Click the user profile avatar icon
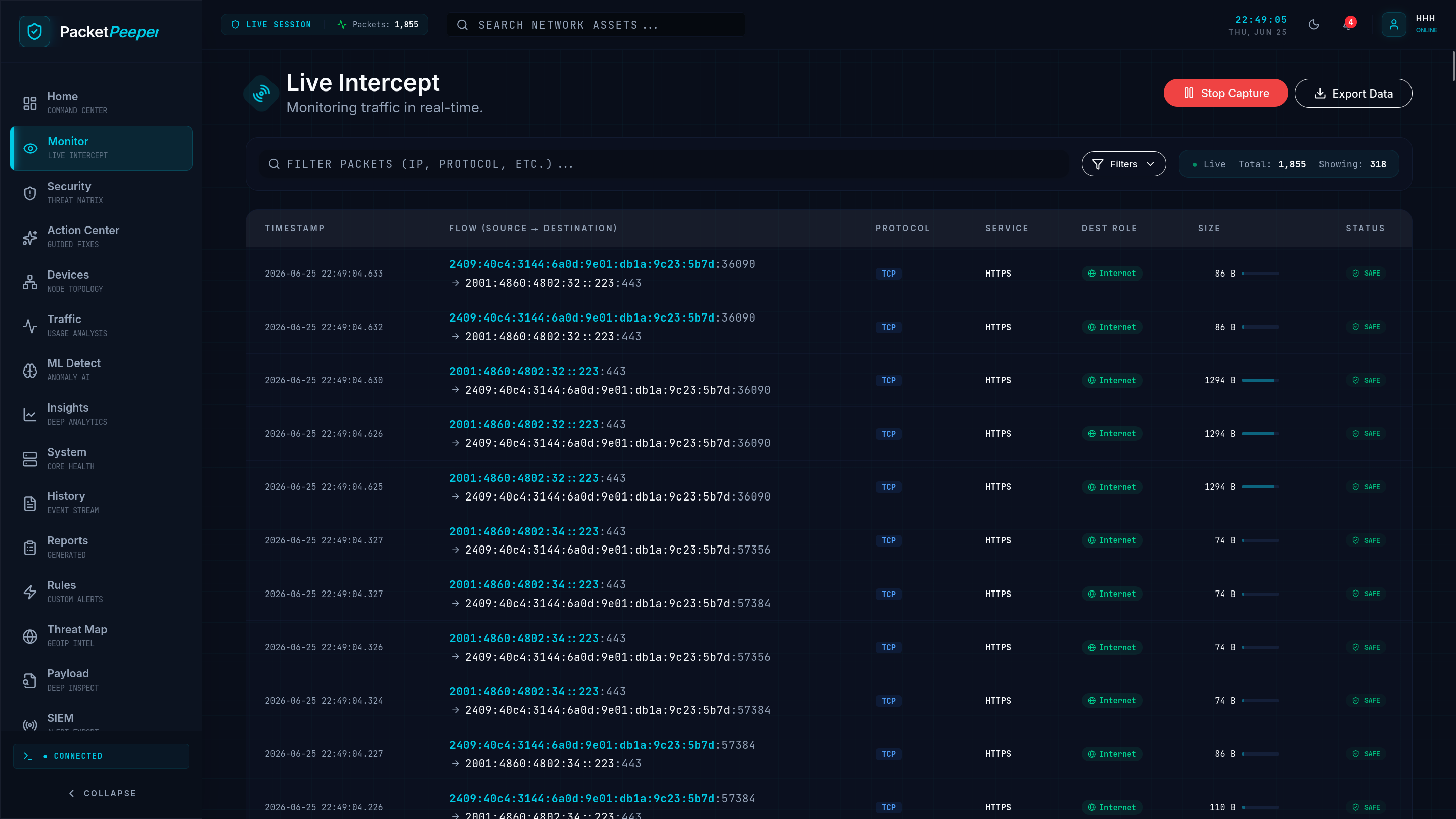This screenshot has height=819, width=1456. (1394, 25)
